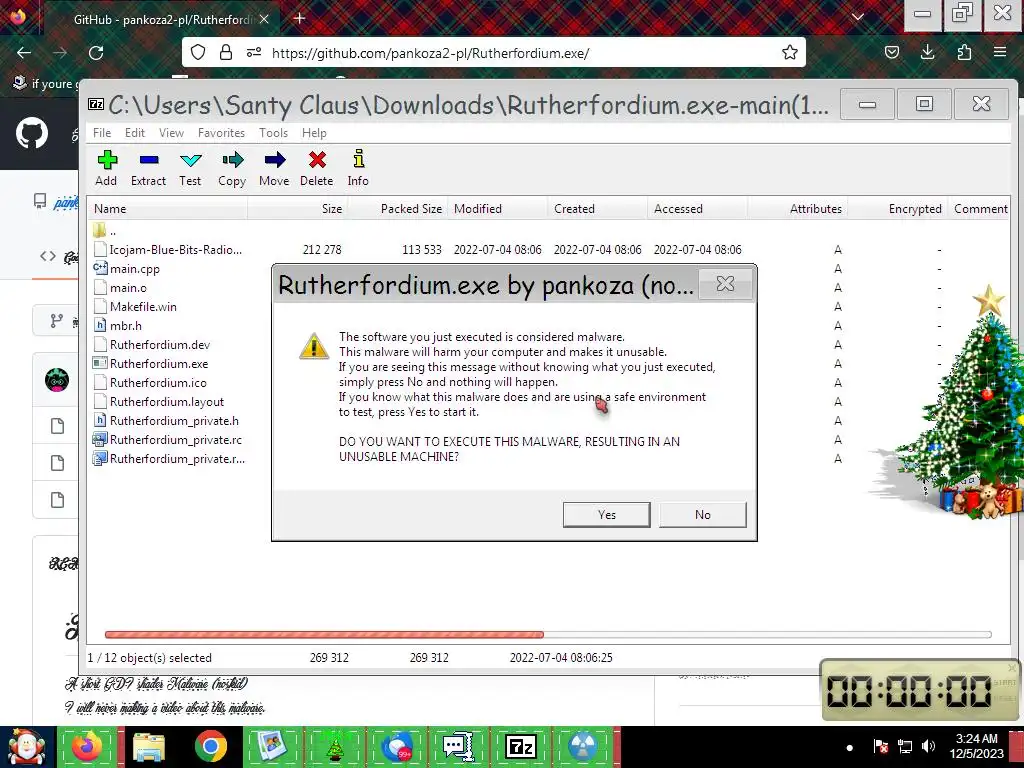The height and width of the screenshot is (768, 1024).
Task: Sort by Modified column header
Action: tap(497, 209)
